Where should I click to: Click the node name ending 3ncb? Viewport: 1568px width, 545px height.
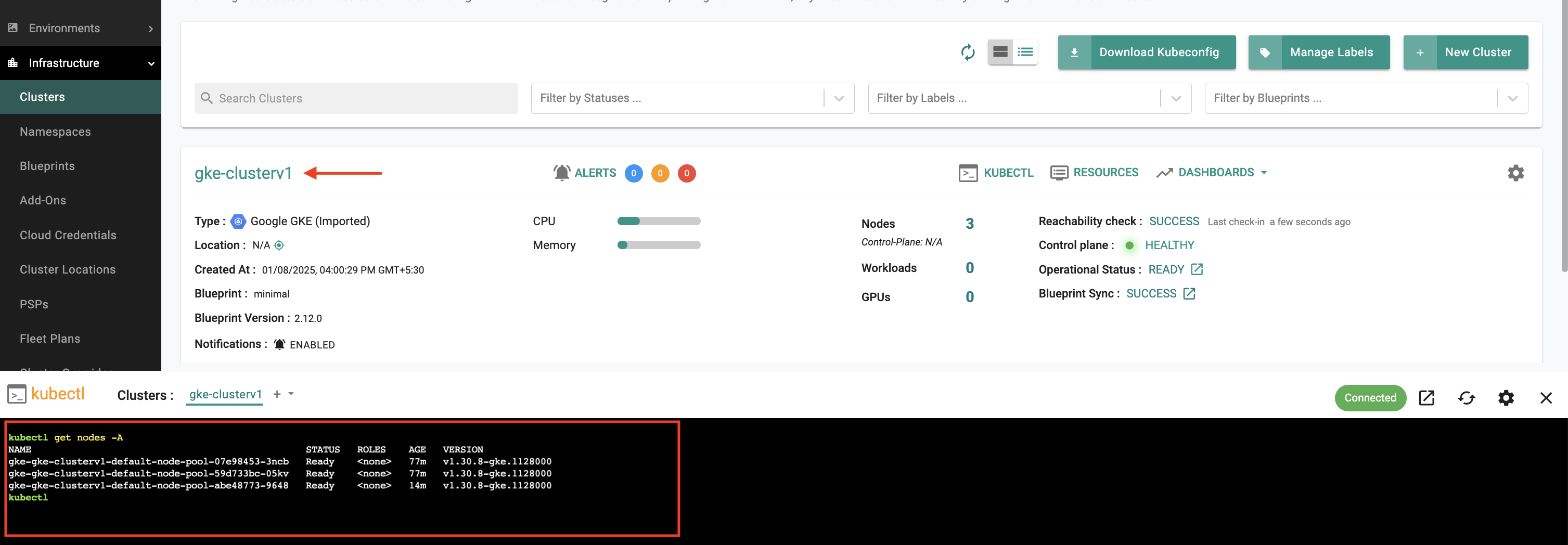(x=148, y=462)
